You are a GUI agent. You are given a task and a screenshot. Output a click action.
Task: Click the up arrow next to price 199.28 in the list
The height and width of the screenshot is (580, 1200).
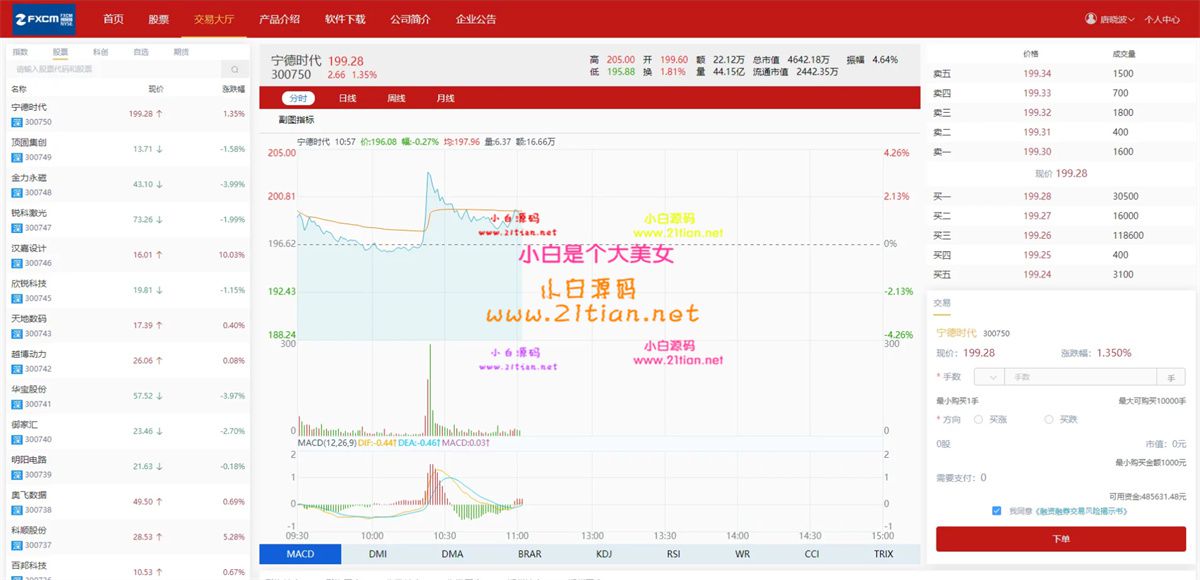click(x=159, y=114)
